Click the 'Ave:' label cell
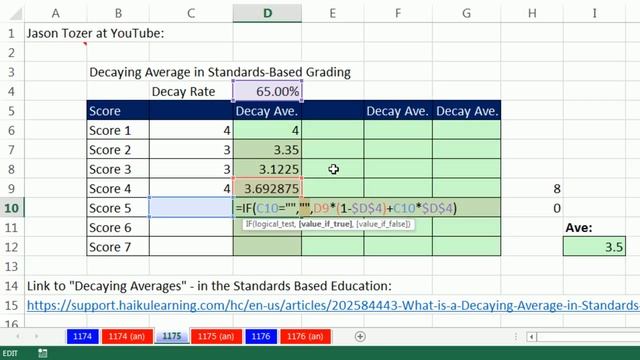The width and height of the screenshot is (640, 360). pos(594,227)
